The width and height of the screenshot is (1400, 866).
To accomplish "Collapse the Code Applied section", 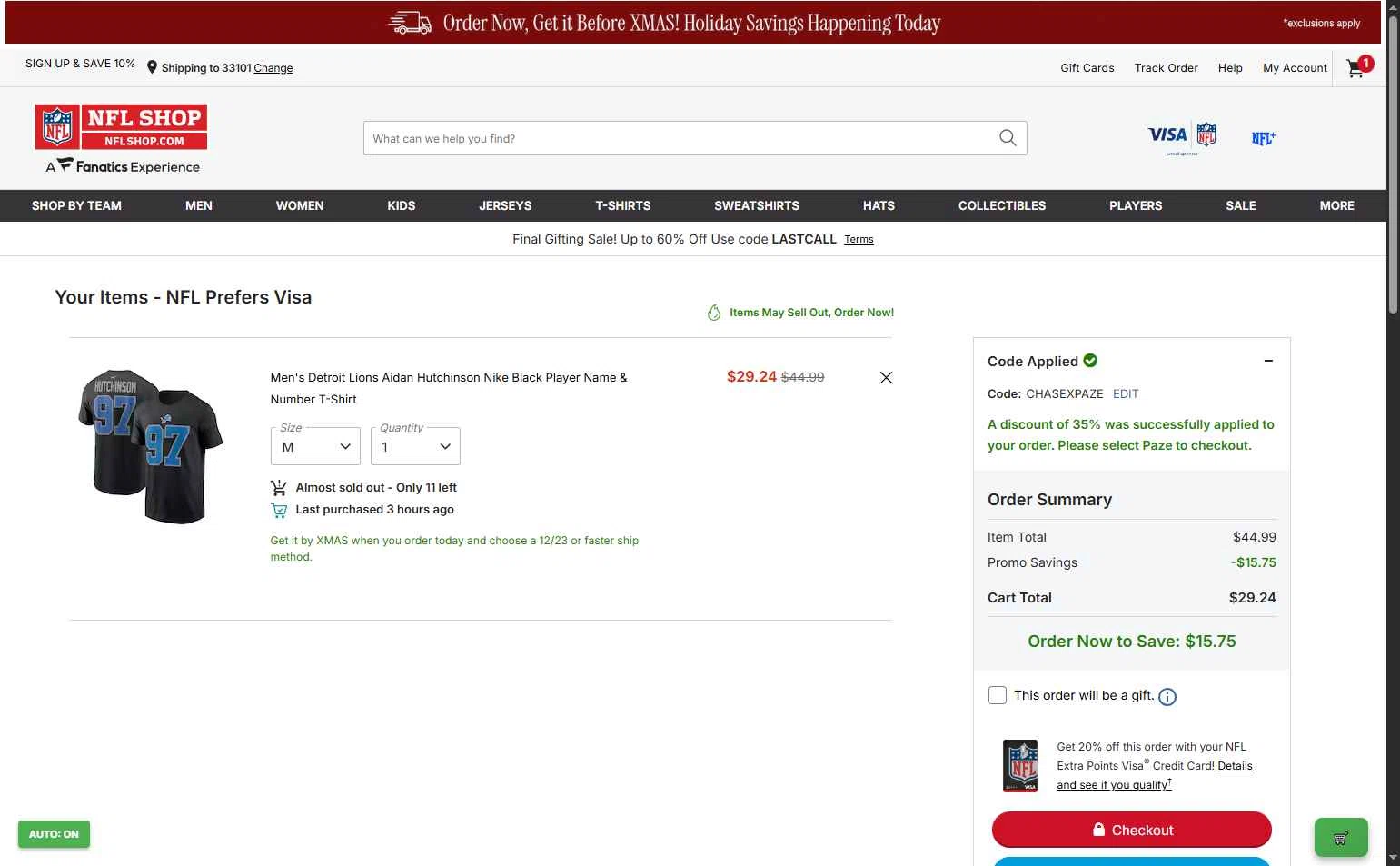I will pyautogui.click(x=1268, y=361).
